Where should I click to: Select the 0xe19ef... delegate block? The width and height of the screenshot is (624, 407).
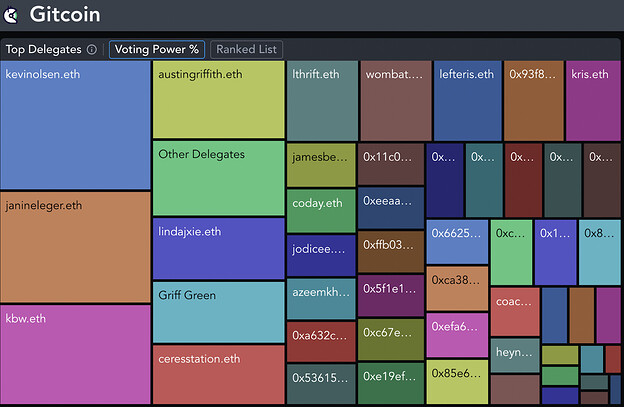tap(391, 383)
